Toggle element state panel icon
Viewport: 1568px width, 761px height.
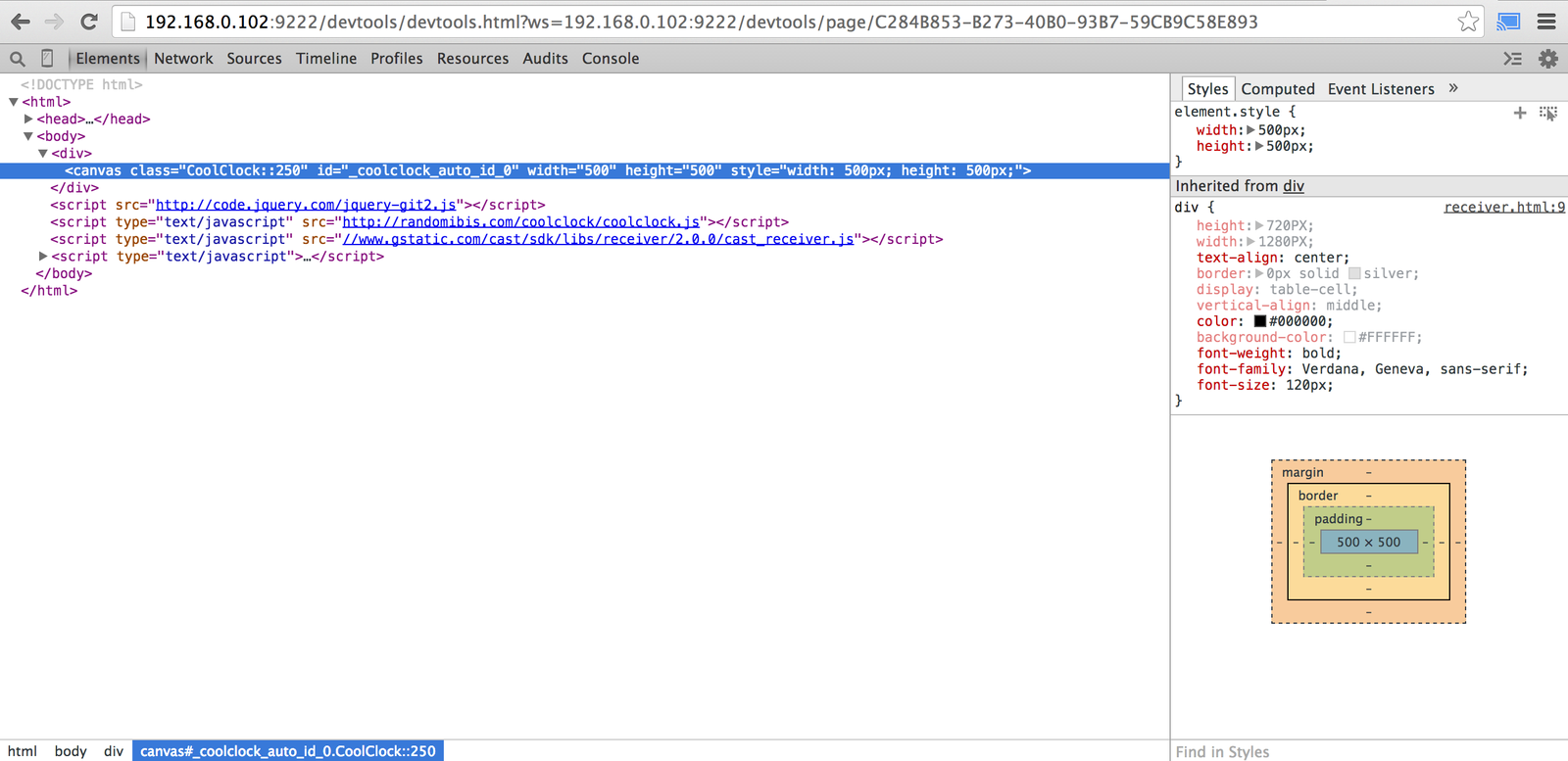(x=1548, y=113)
